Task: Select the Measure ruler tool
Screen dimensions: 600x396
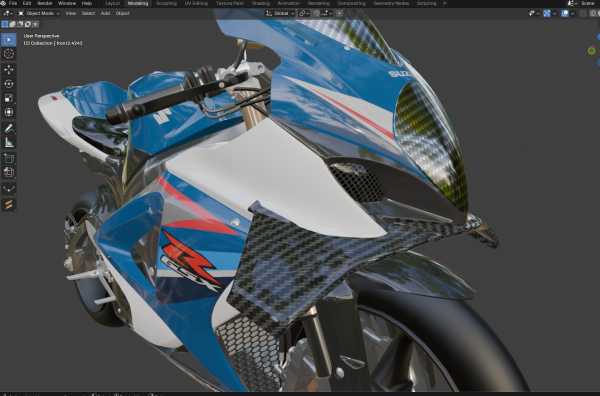Action: coord(9,142)
